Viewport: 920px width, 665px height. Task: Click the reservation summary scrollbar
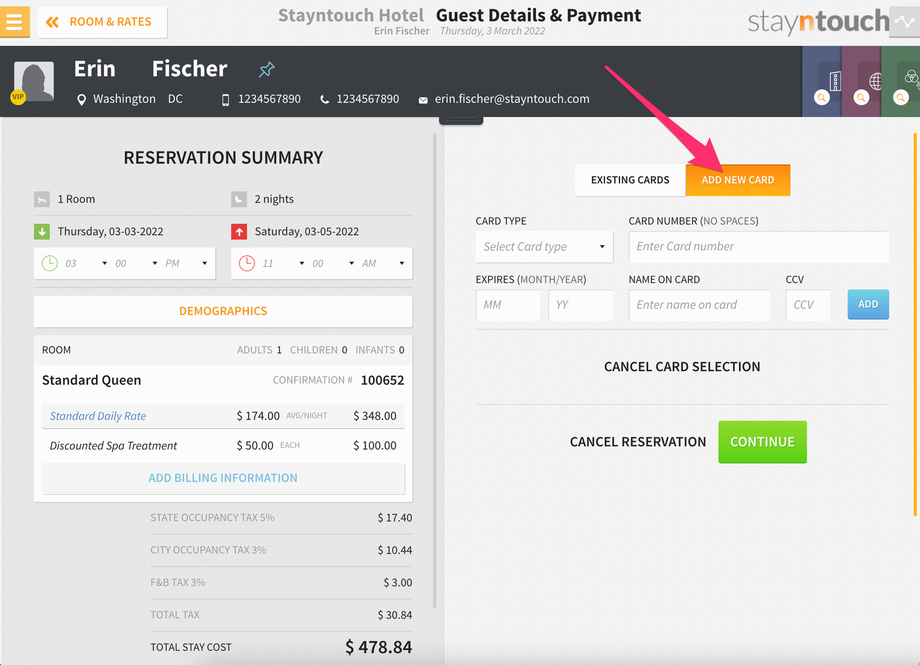point(435,371)
